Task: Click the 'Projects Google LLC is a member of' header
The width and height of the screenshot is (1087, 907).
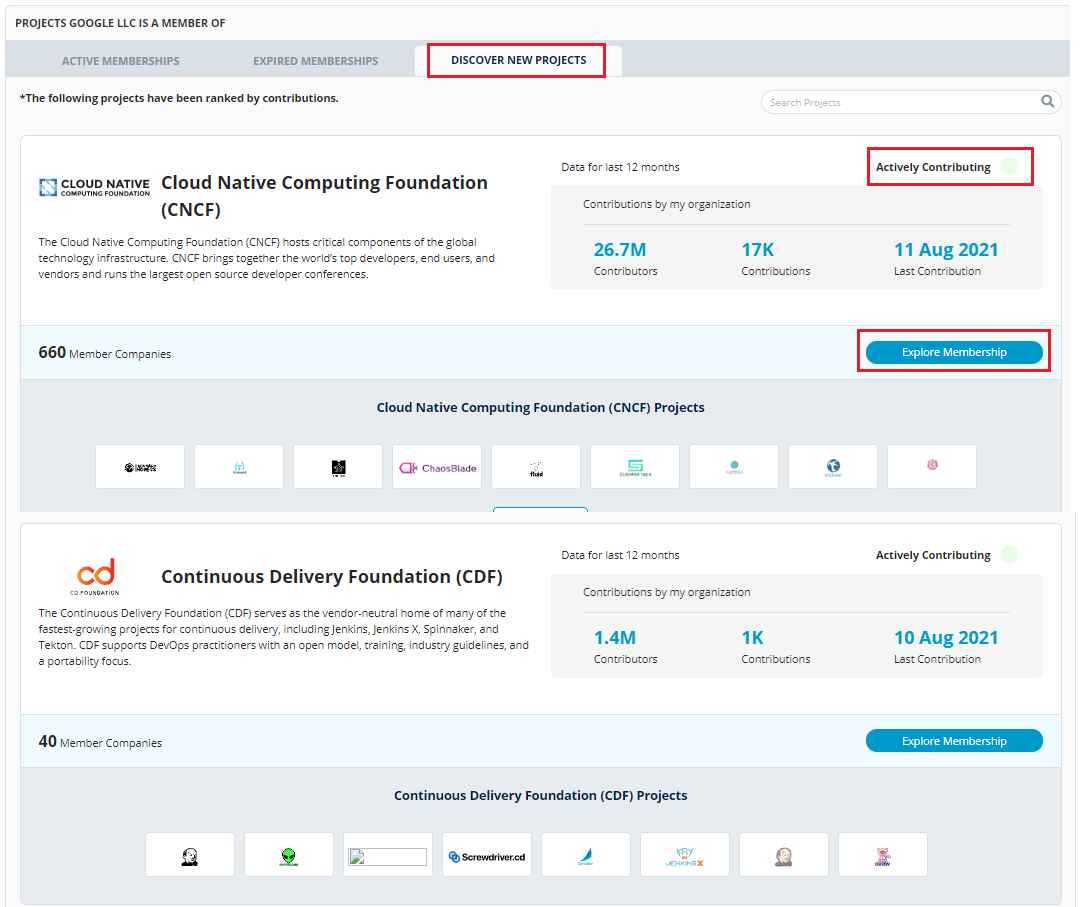Action: point(120,23)
